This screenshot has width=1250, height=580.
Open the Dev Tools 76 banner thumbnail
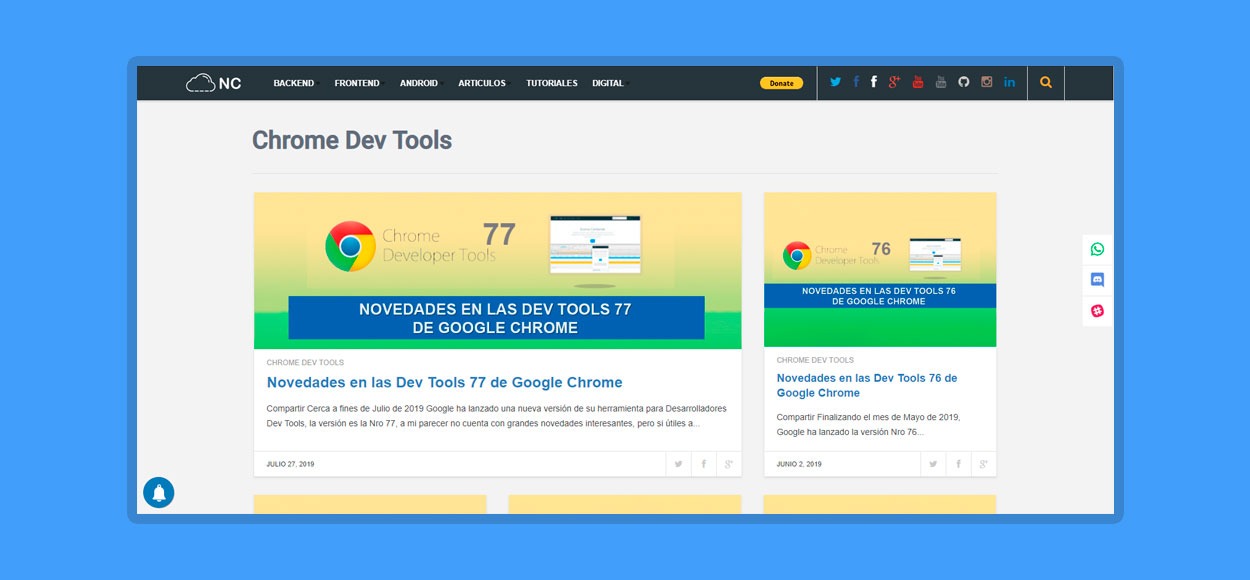(880, 269)
